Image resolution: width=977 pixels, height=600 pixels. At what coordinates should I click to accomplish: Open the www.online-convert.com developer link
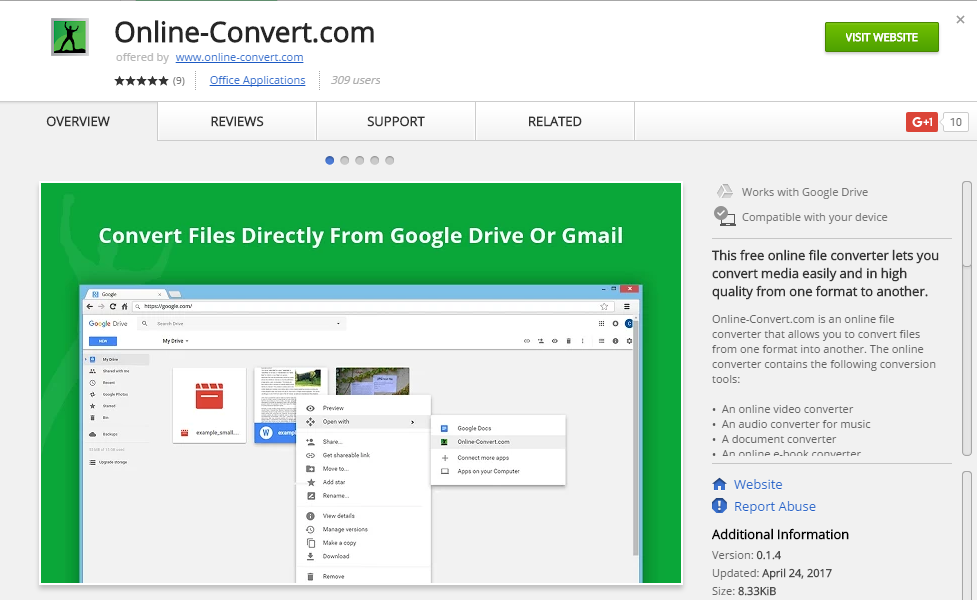(x=239, y=57)
